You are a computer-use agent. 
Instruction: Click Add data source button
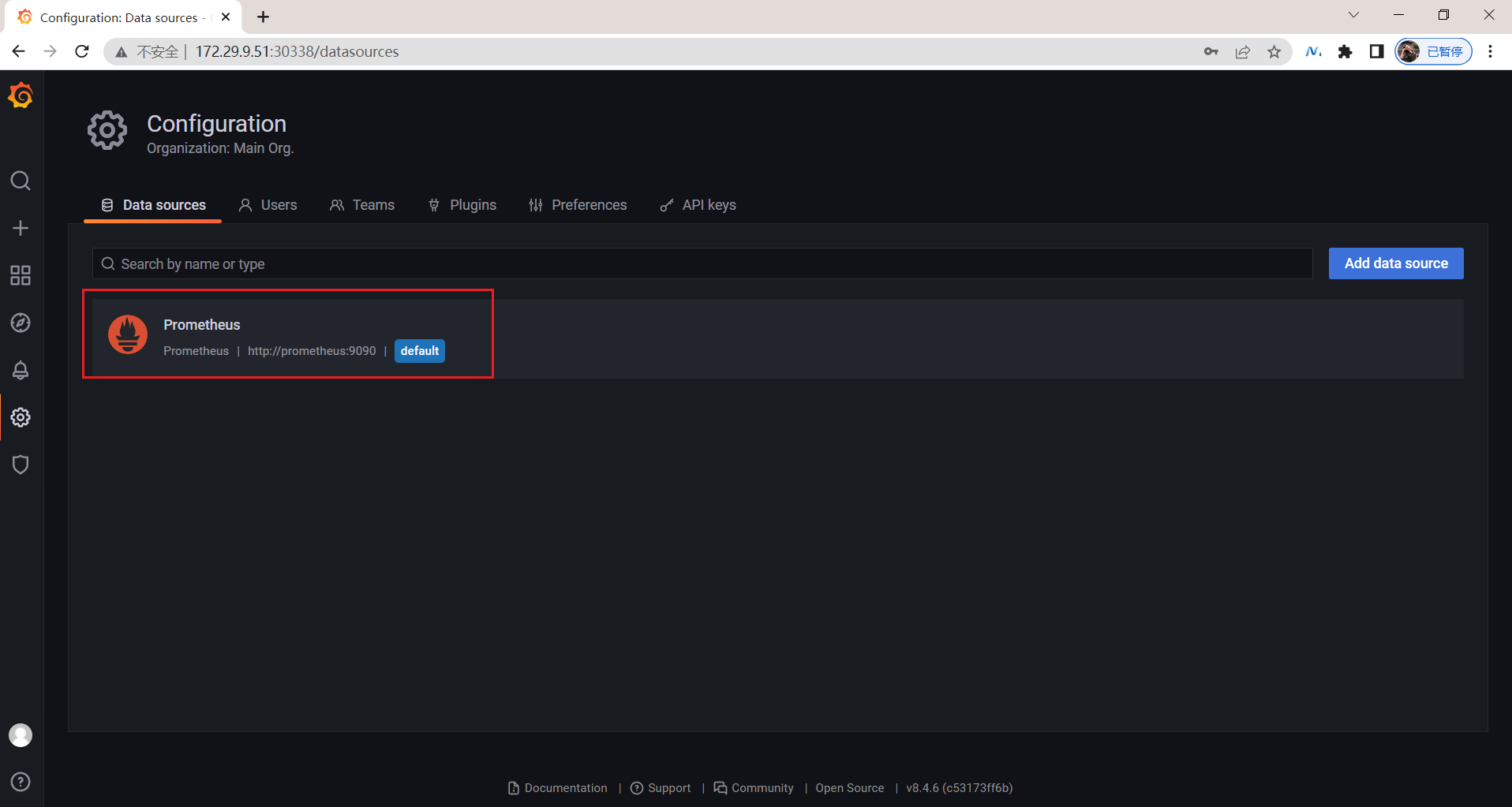pyautogui.click(x=1396, y=263)
